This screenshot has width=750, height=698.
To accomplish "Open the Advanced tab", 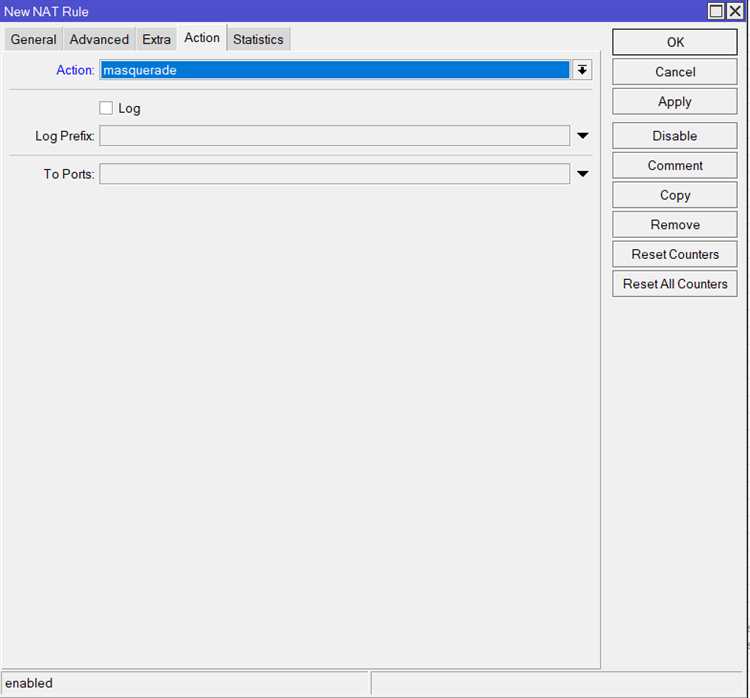I will (99, 39).
